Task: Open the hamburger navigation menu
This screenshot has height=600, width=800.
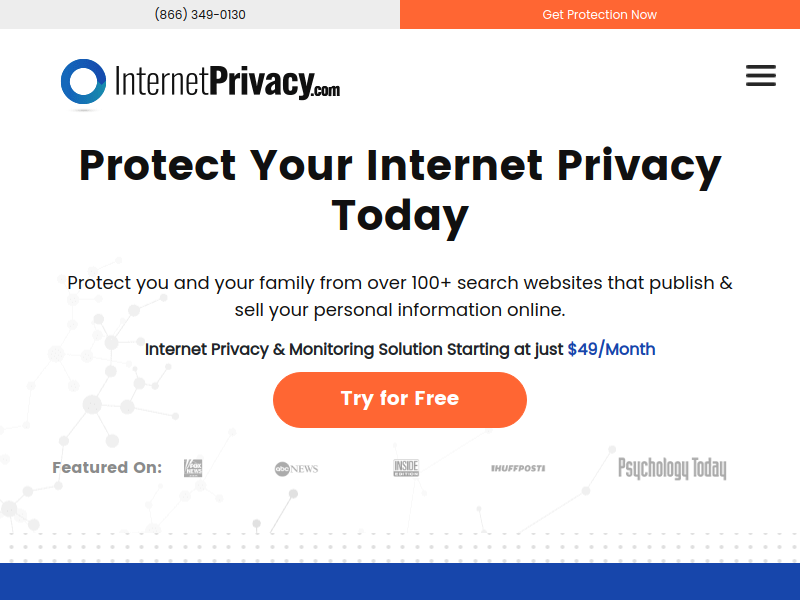Action: coord(760,76)
